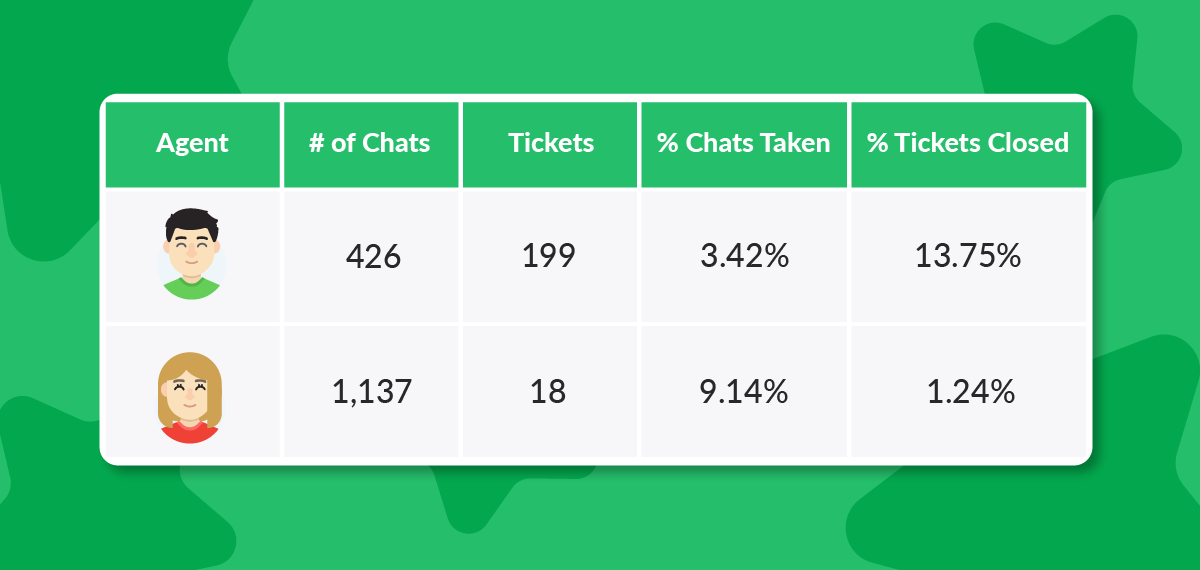Select the 18 tickets cell

548,391
